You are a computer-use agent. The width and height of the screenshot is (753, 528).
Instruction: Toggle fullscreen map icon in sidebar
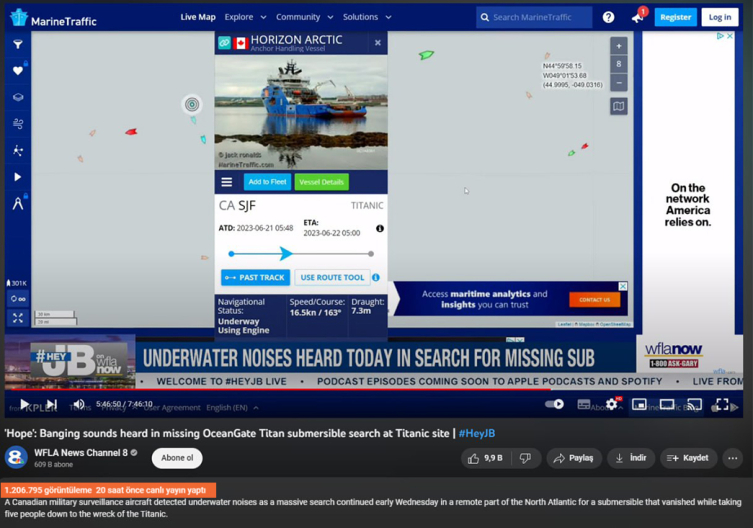tap(17, 318)
